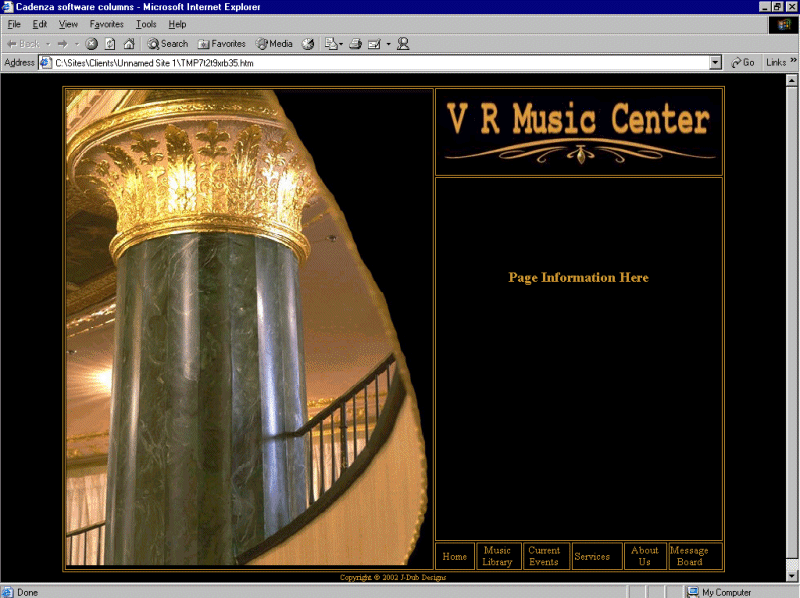The width and height of the screenshot is (800, 598).
Task: Click the Refresh page icon
Action: point(110,44)
